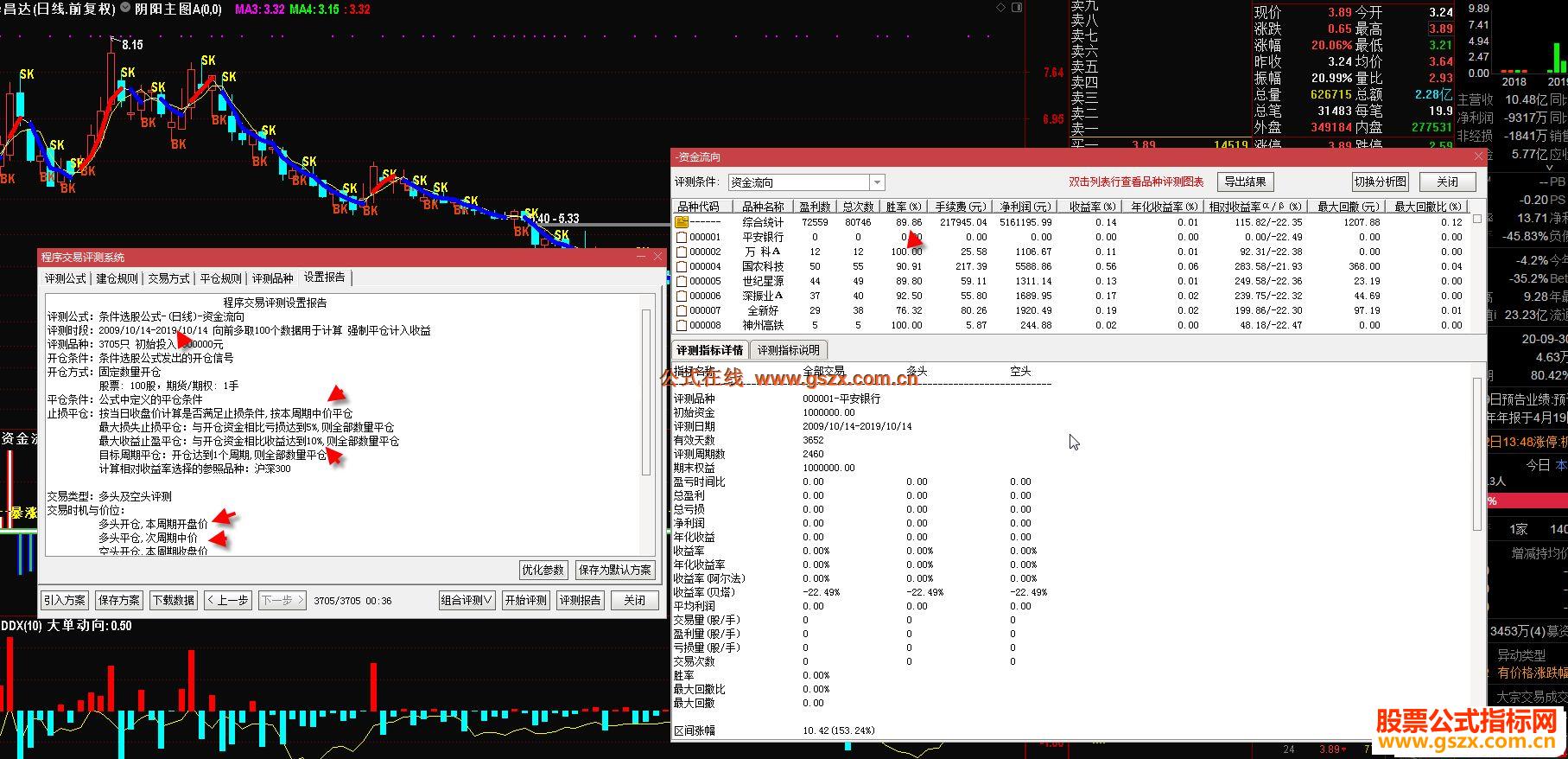Switch to the 评测品种 tab
The width and height of the screenshot is (1568, 759).
pyautogui.click(x=272, y=278)
